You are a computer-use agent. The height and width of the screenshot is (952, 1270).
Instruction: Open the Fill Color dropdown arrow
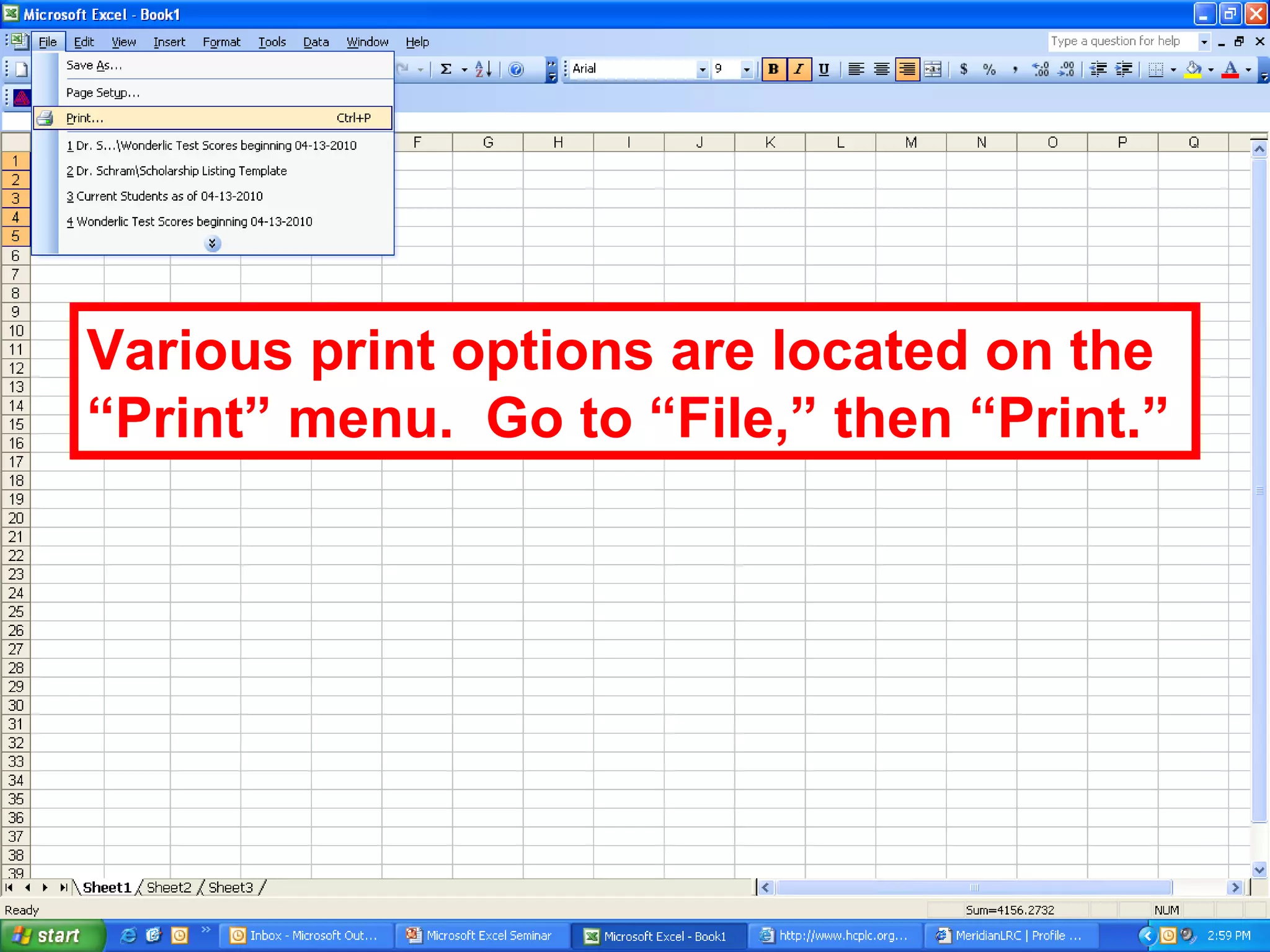(1210, 69)
